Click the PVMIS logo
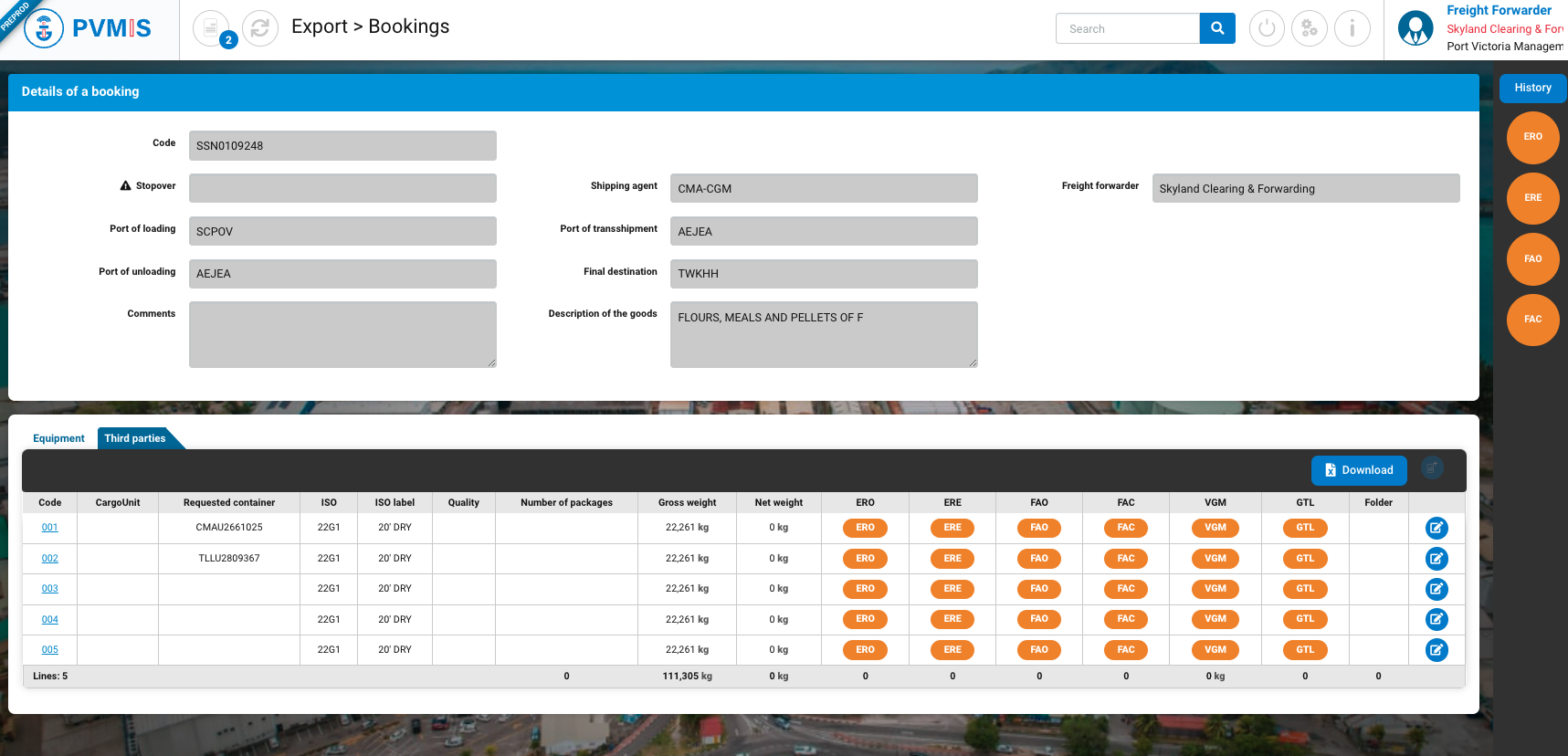The image size is (1568, 756). click(x=89, y=28)
